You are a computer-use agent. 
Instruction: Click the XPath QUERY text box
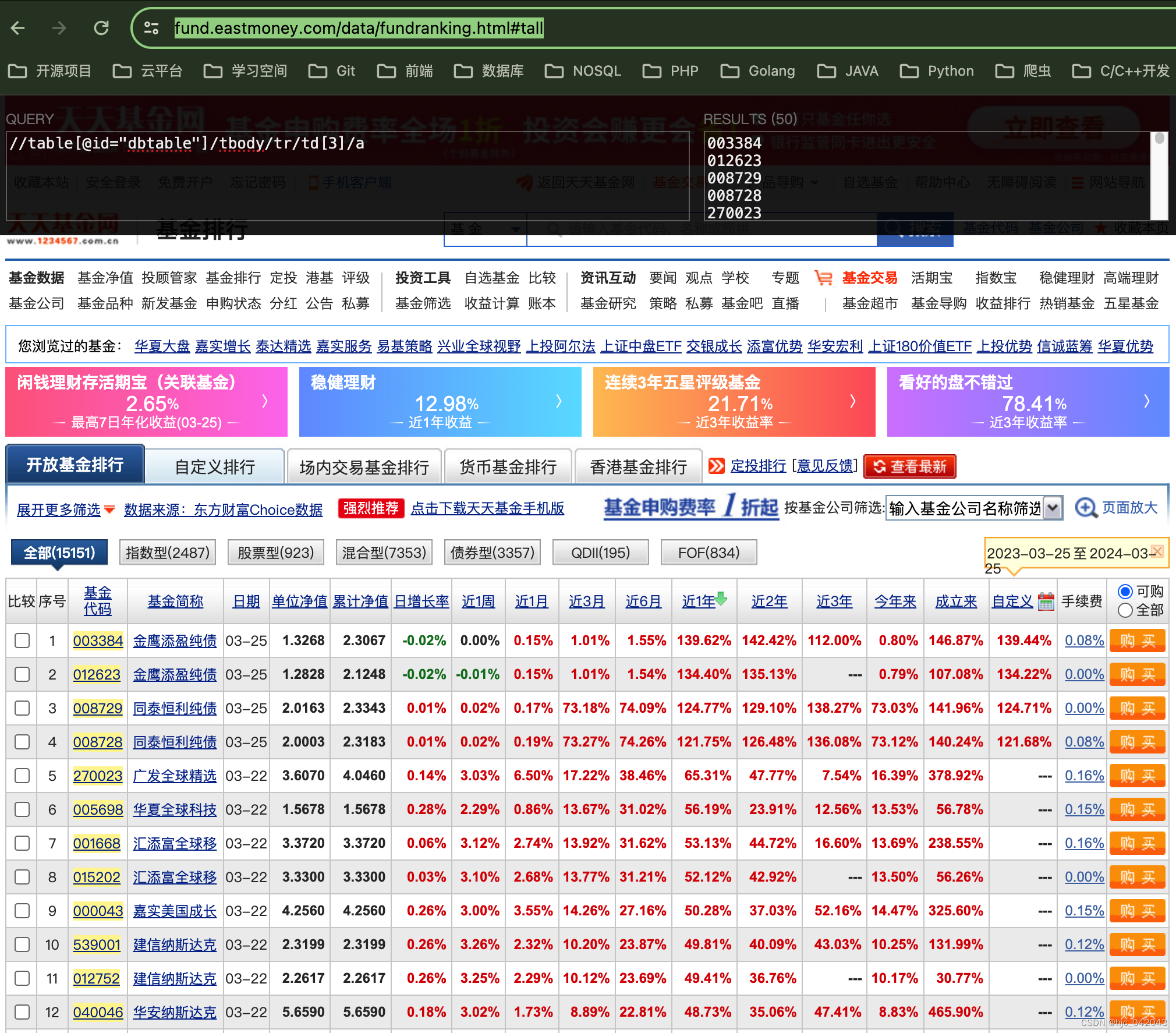point(348,175)
